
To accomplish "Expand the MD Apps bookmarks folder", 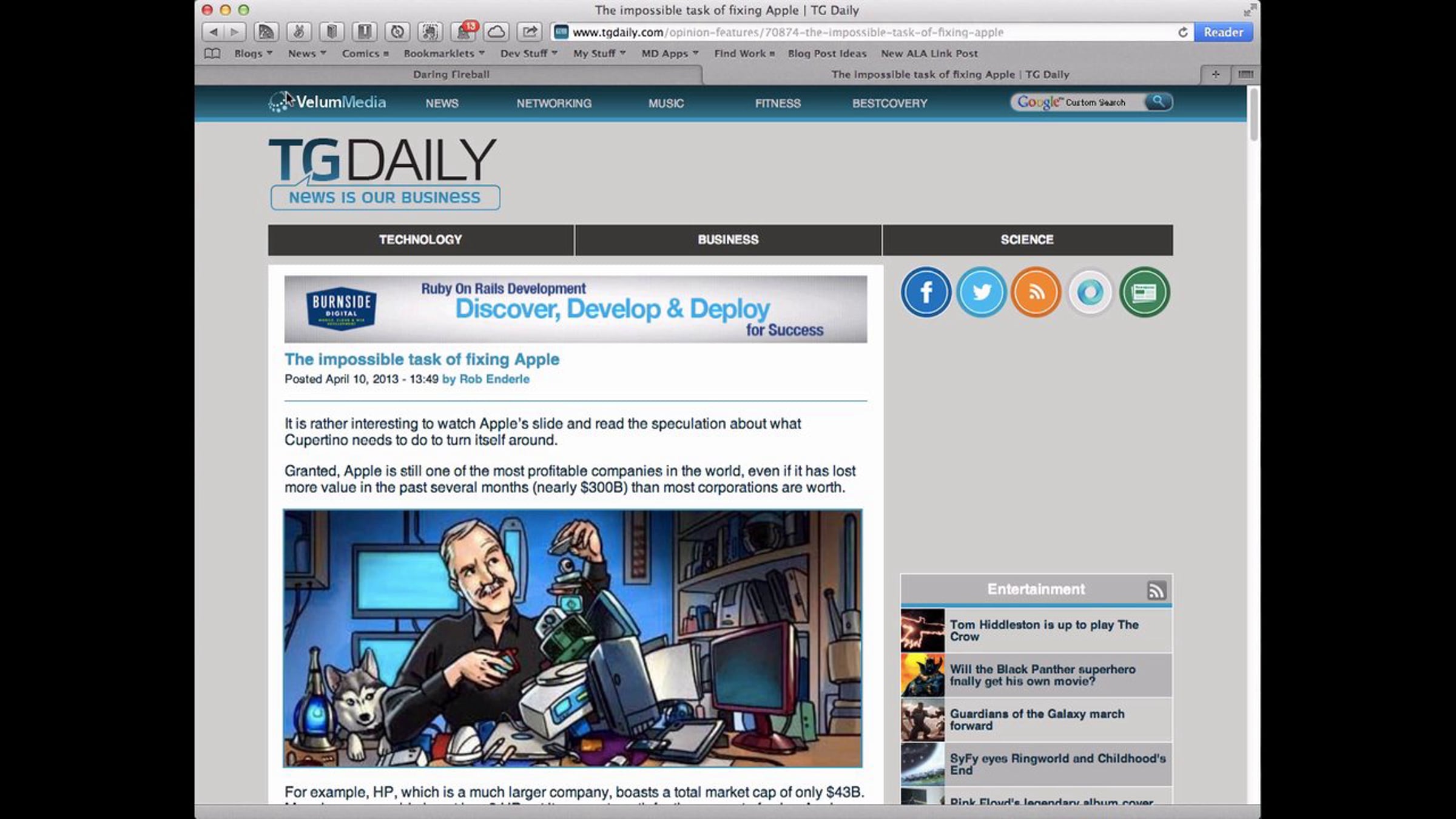I will pyautogui.click(x=670, y=53).
